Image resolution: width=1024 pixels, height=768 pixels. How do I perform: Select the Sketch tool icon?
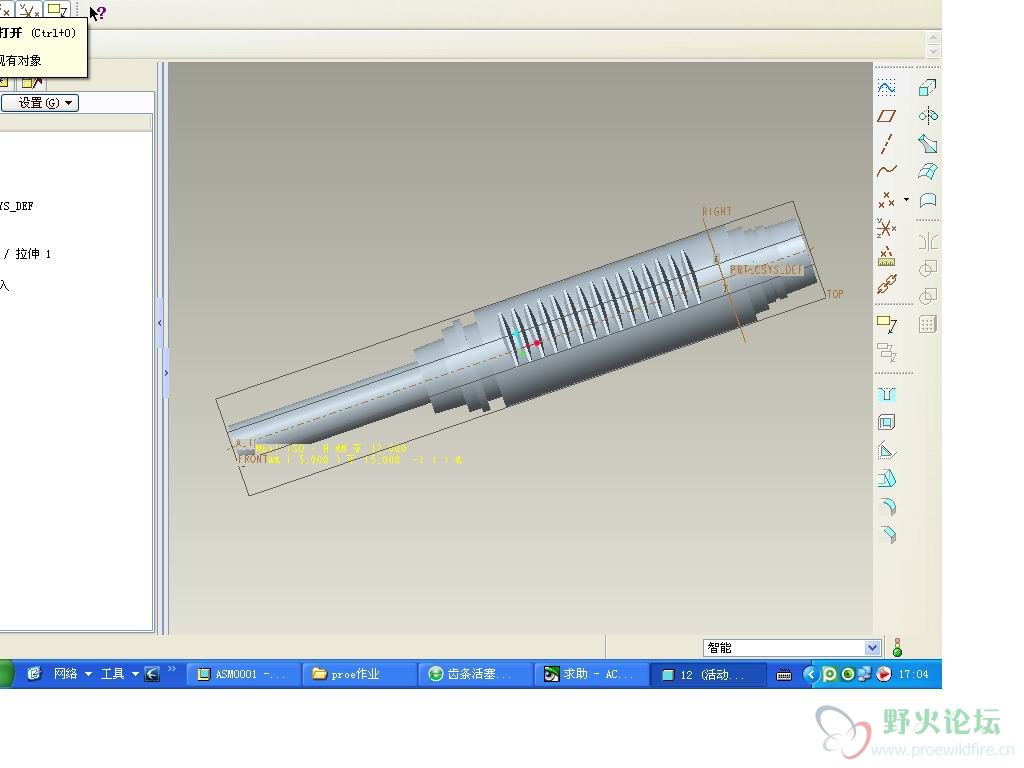[x=886, y=88]
